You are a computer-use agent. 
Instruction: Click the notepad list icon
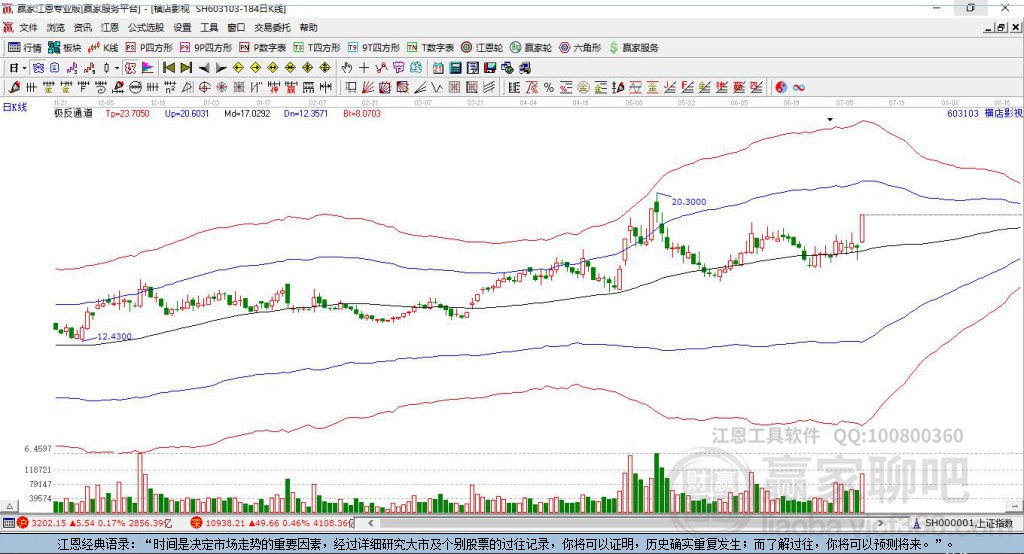(473, 68)
